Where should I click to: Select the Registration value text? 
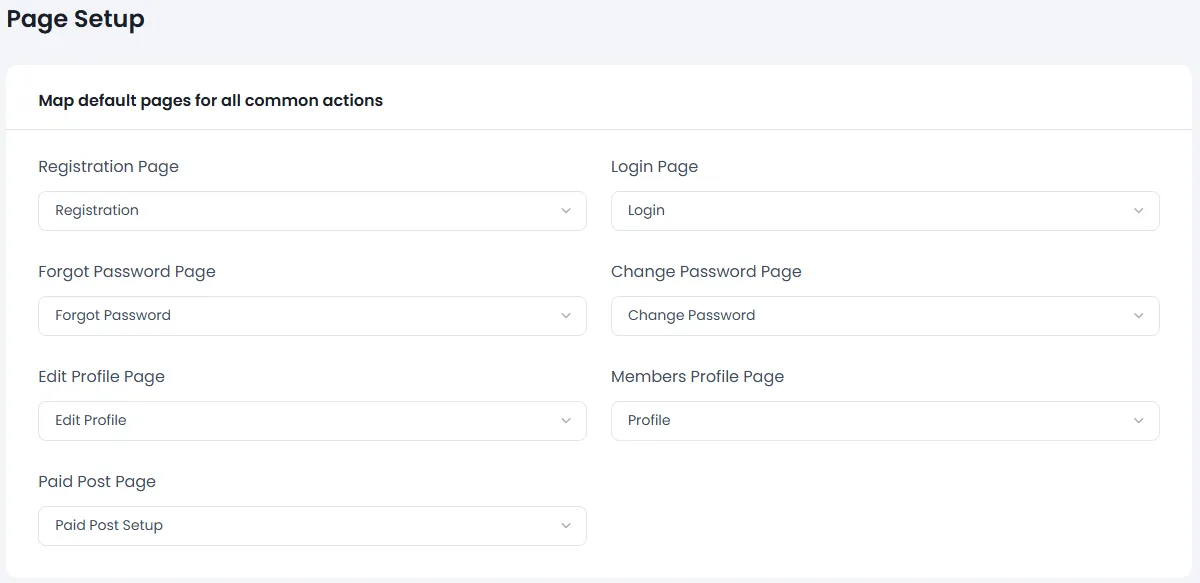click(x=96, y=210)
